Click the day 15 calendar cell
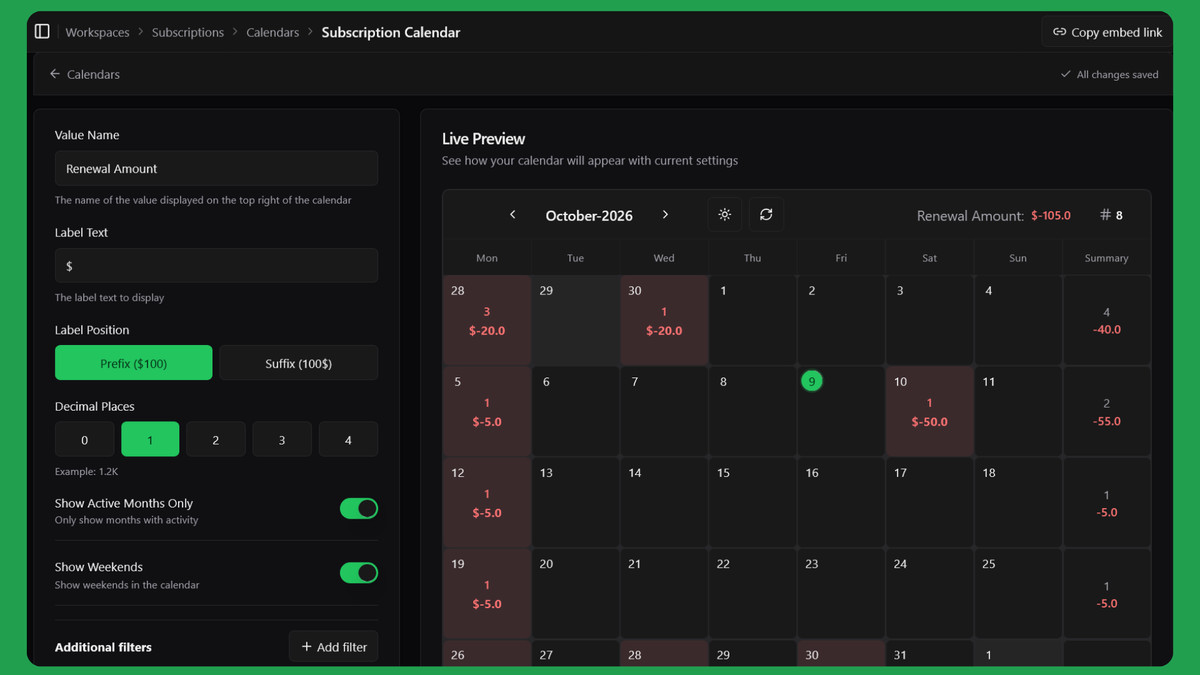The height and width of the screenshot is (675, 1200). pyautogui.click(x=753, y=503)
